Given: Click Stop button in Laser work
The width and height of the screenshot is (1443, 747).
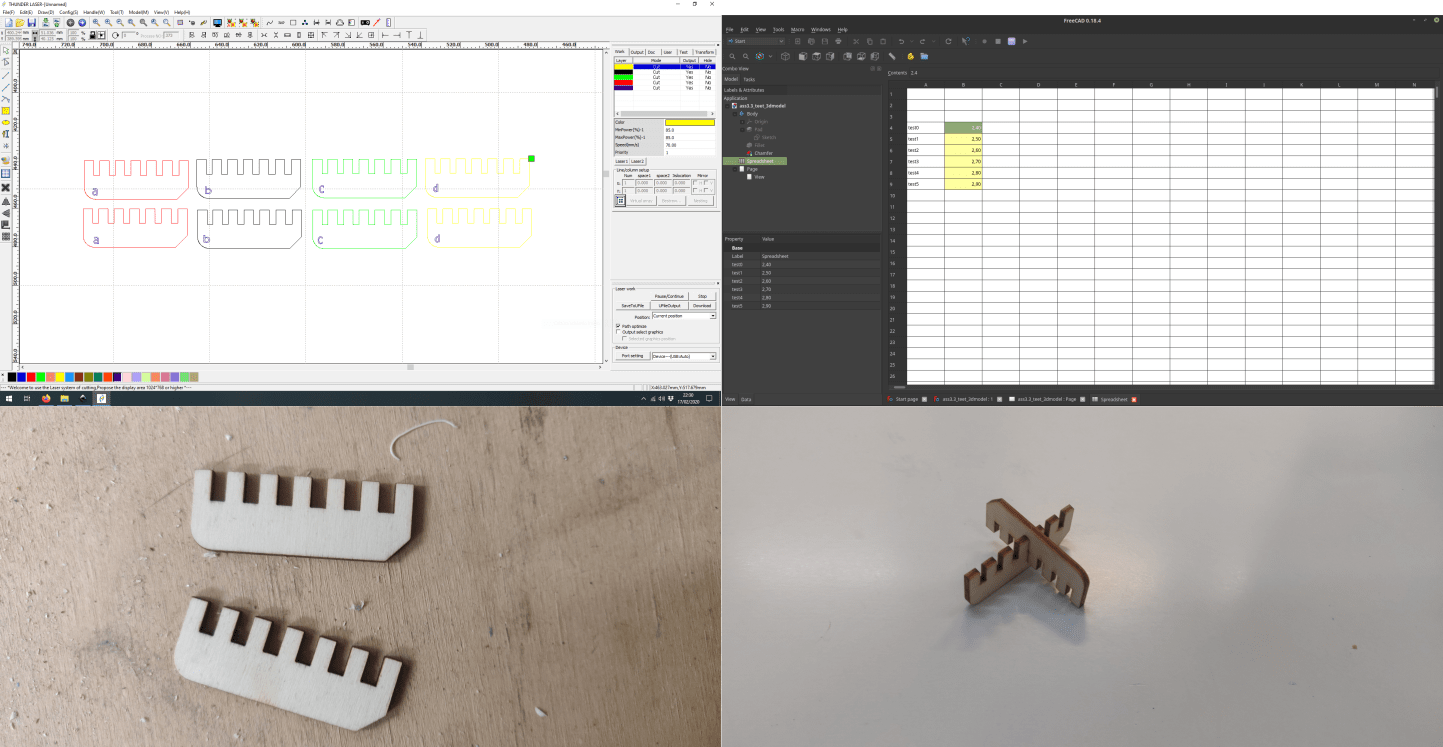Looking at the screenshot, I should pos(702,296).
